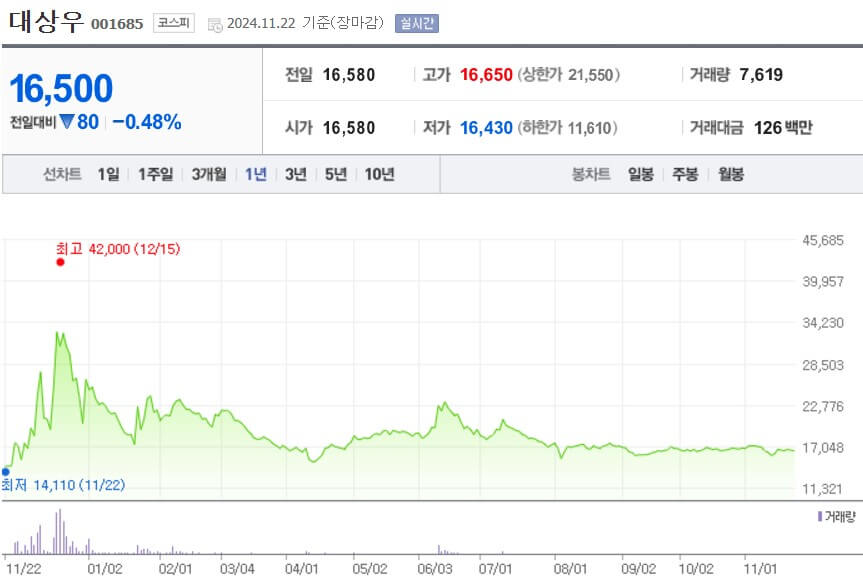The height and width of the screenshot is (581, 863).
Task: Click the 17,048 y-axis label
Action: pyautogui.click(x=823, y=448)
